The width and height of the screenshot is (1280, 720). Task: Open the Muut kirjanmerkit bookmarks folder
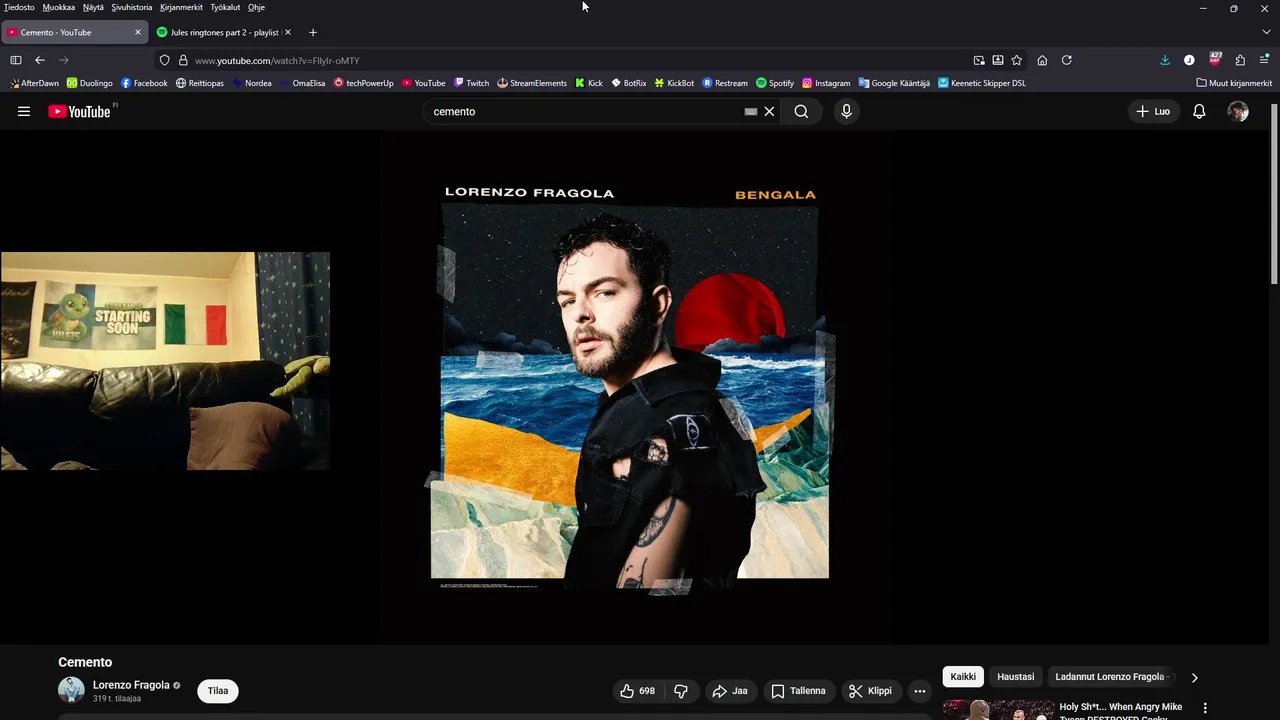(x=1234, y=83)
